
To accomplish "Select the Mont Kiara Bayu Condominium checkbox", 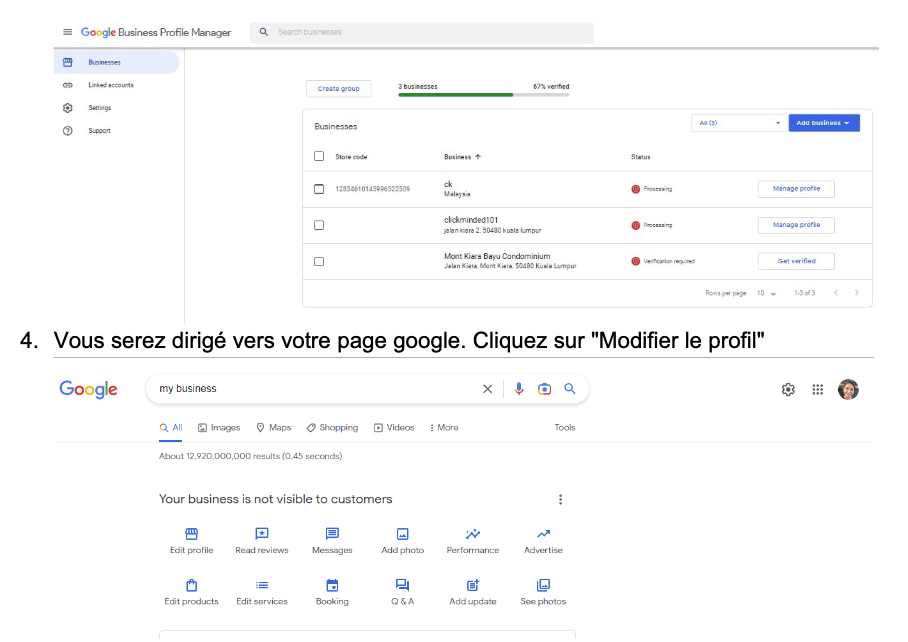I will pos(319,261).
